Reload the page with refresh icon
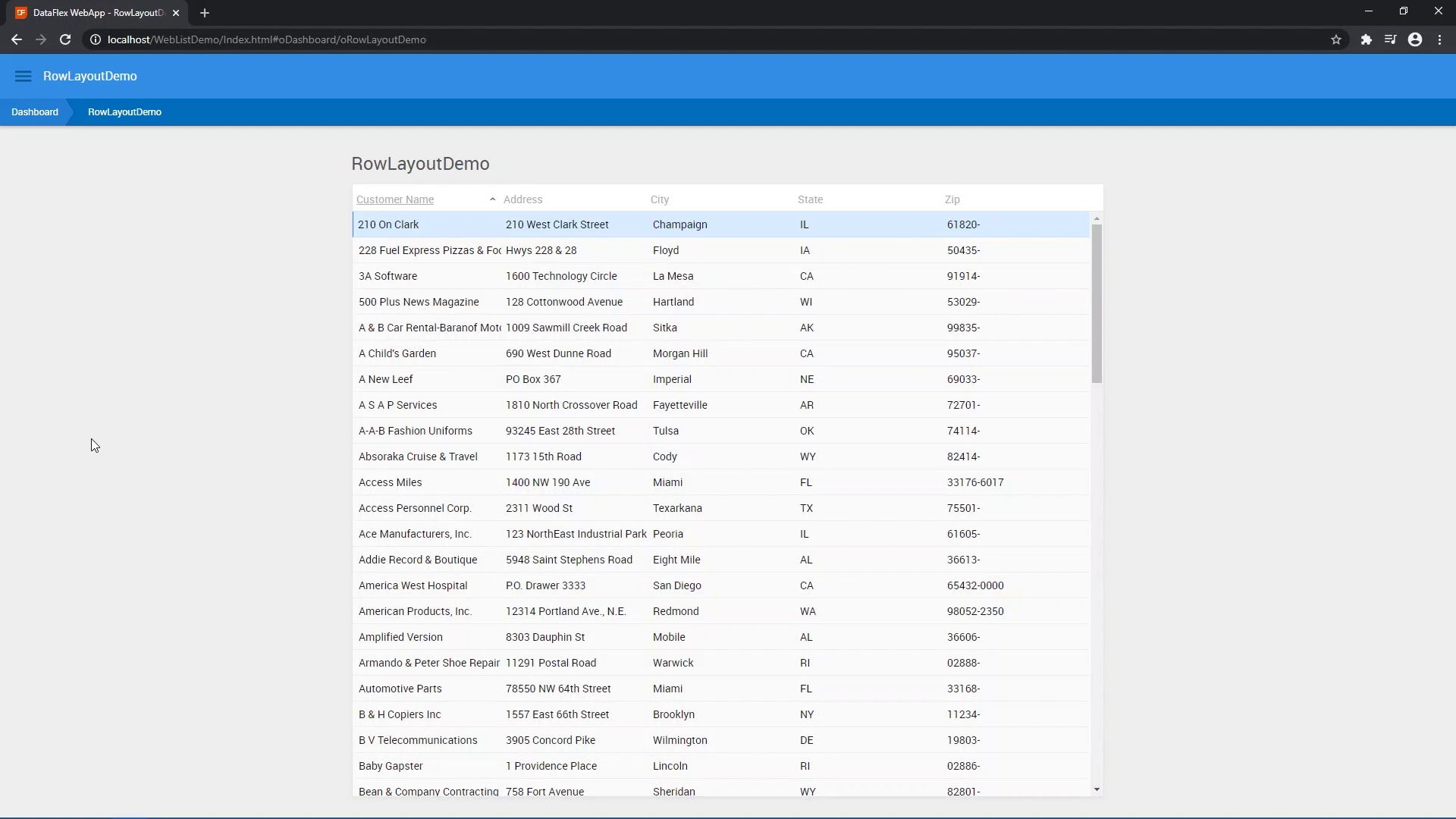Image resolution: width=1456 pixels, height=819 pixels. (65, 39)
